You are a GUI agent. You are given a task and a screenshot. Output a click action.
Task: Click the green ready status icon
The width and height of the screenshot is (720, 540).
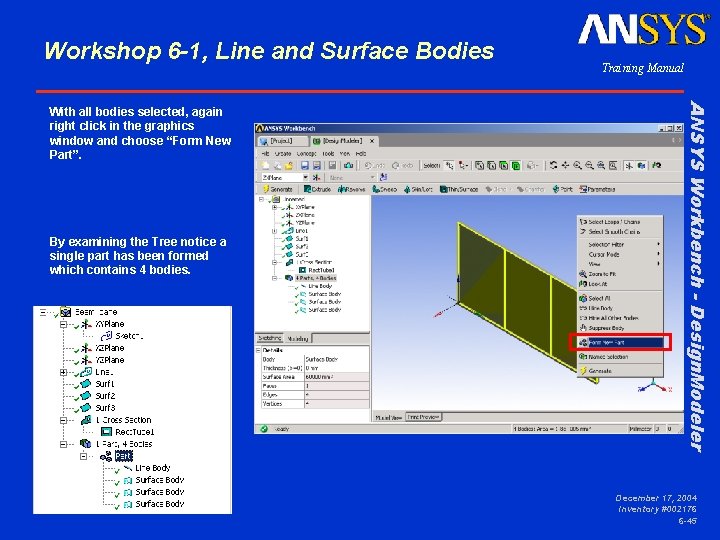point(264,429)
